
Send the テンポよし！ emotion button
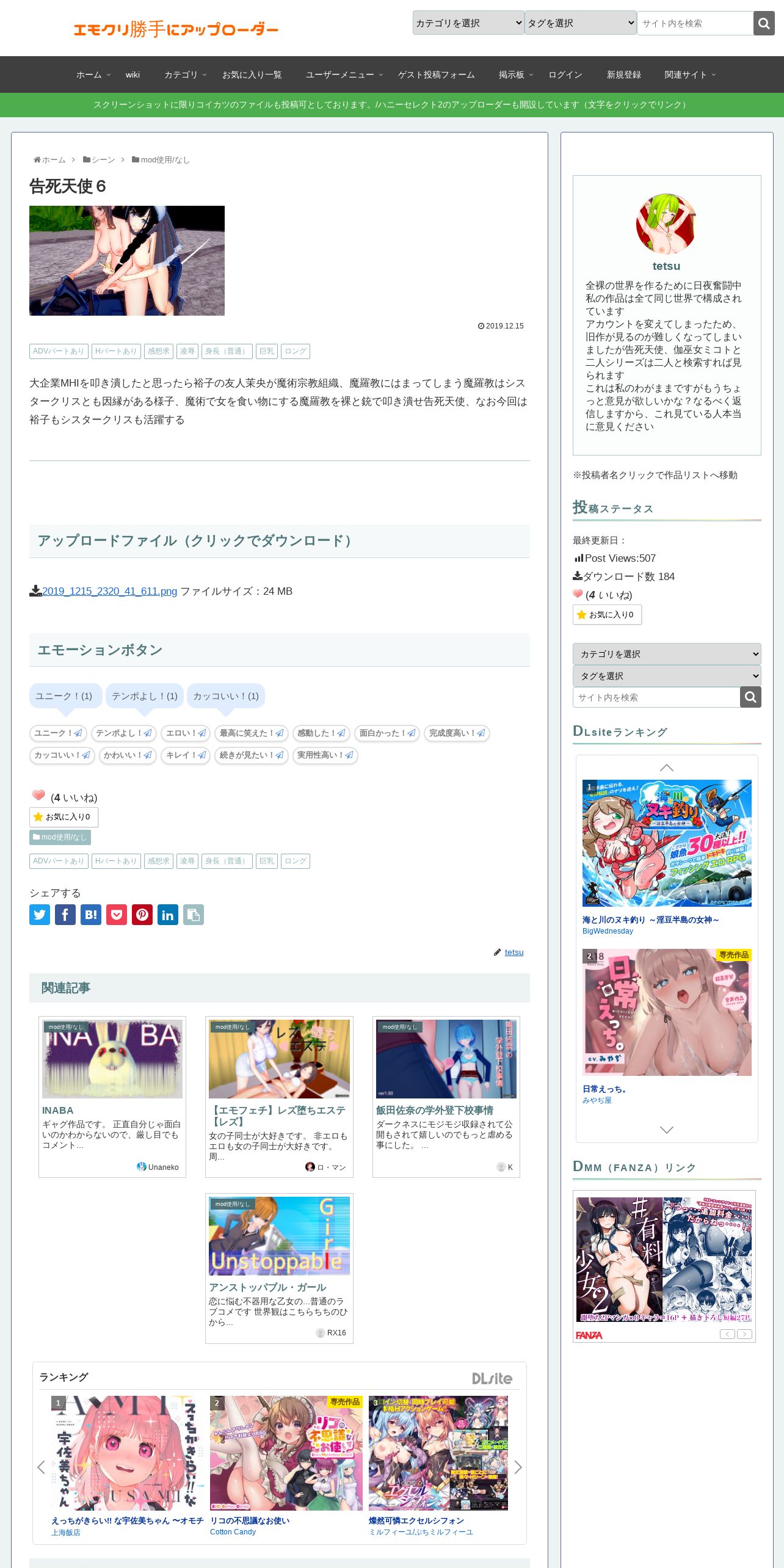coord(124,733)
